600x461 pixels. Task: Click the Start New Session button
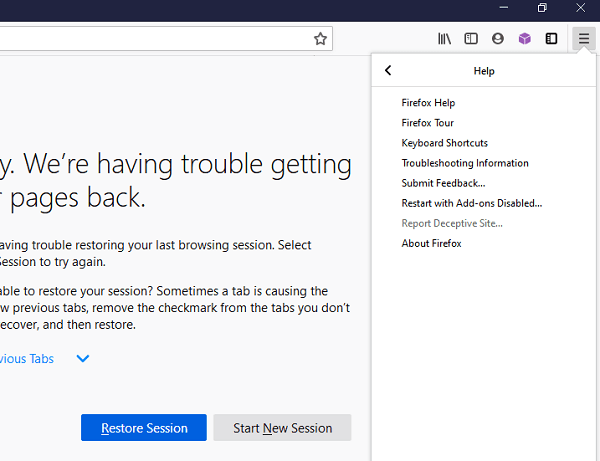(282, 428)
